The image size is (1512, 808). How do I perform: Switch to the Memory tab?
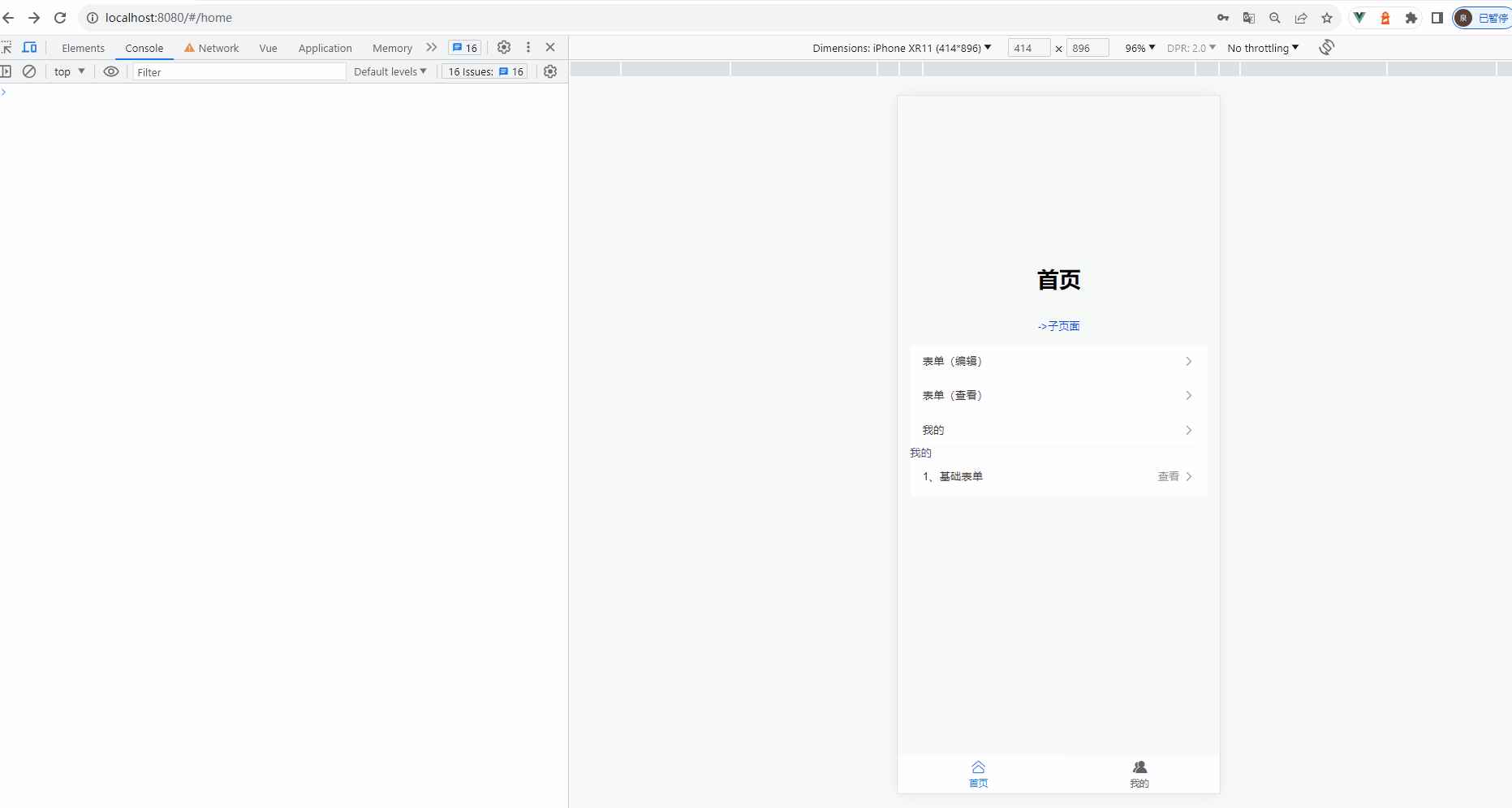(x=393, y=49)
